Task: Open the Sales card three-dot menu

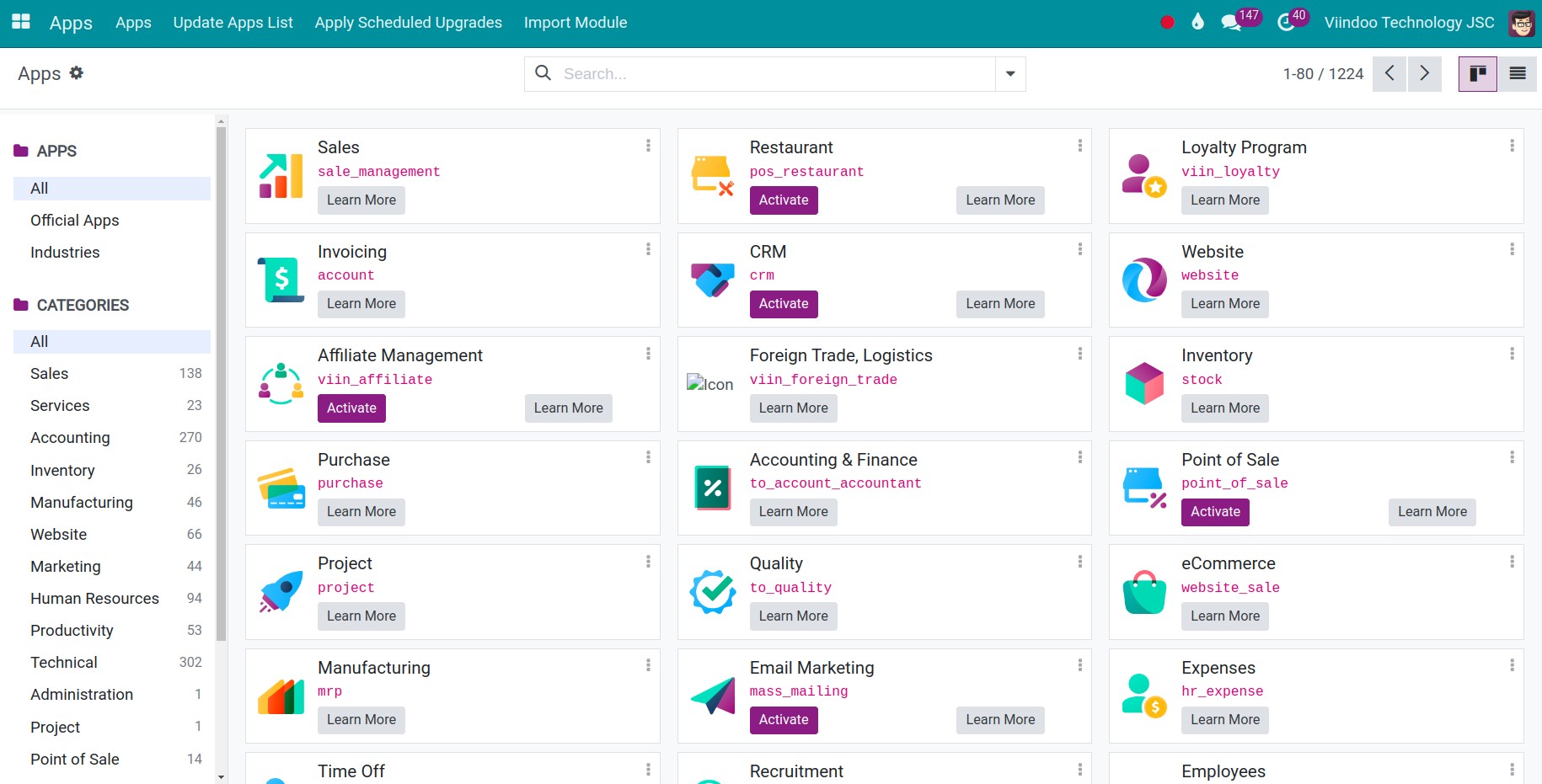Action: [648, 146]
